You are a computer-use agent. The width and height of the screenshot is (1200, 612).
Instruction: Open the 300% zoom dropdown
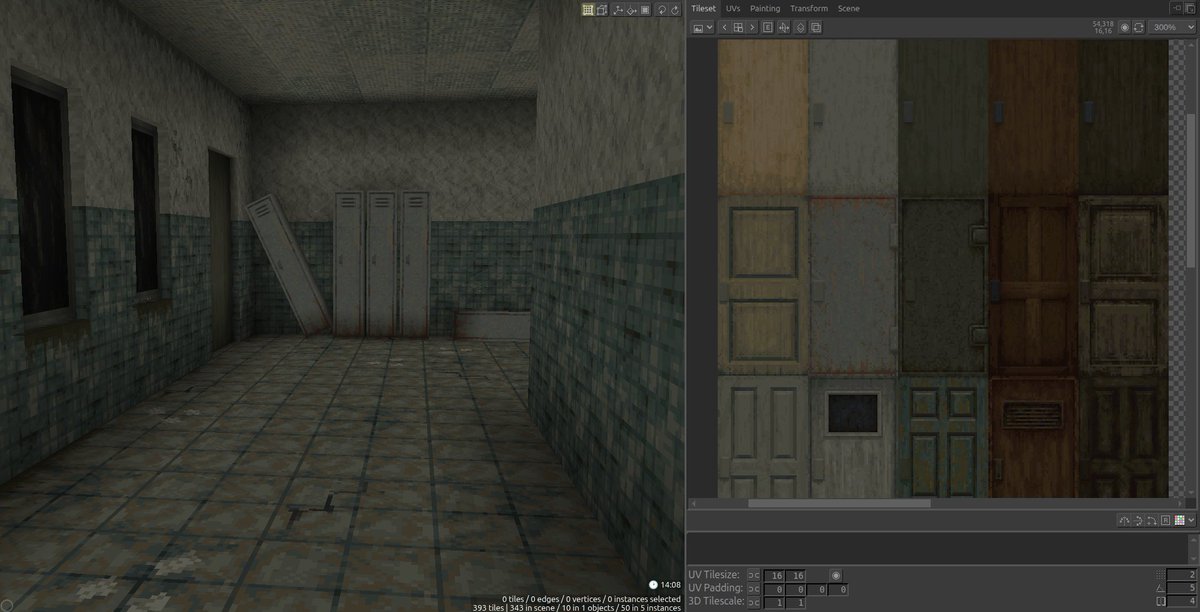coord(1172,27)
